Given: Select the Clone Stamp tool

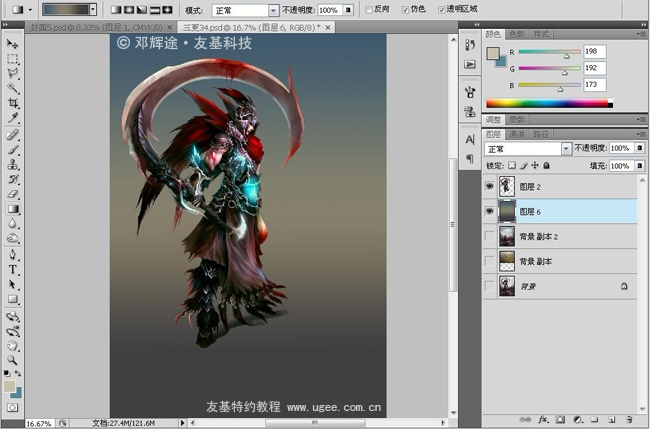Looking at the screenshot, I should [x=12, y=165].
